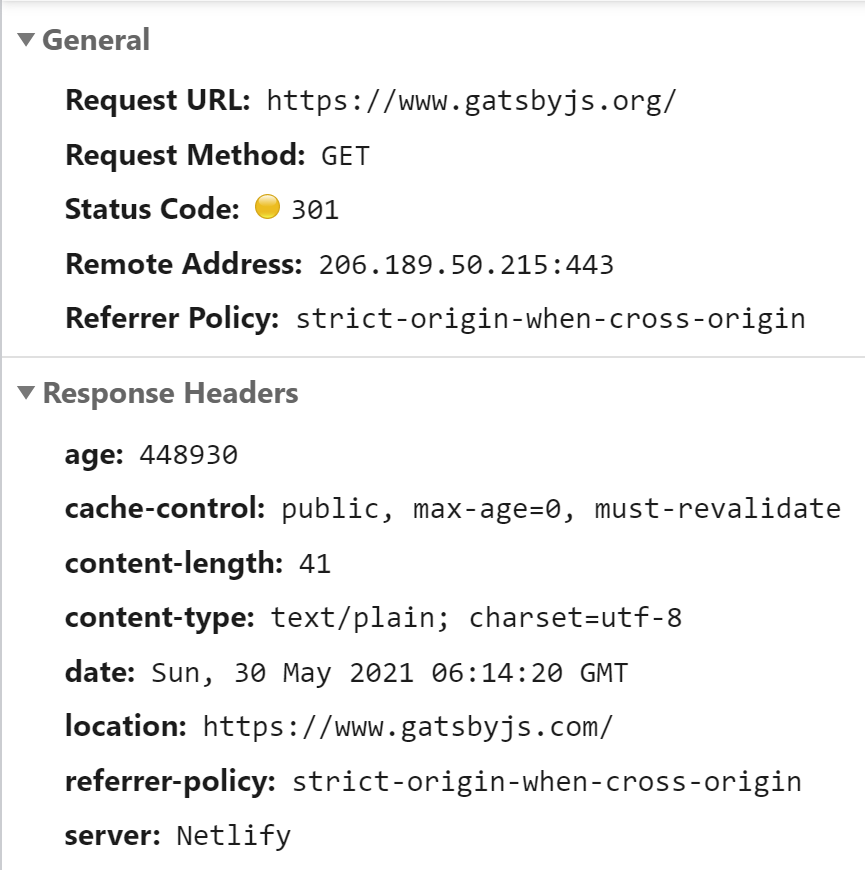
Task: Select the 301 status code value
Action: (x=315, y=210)
